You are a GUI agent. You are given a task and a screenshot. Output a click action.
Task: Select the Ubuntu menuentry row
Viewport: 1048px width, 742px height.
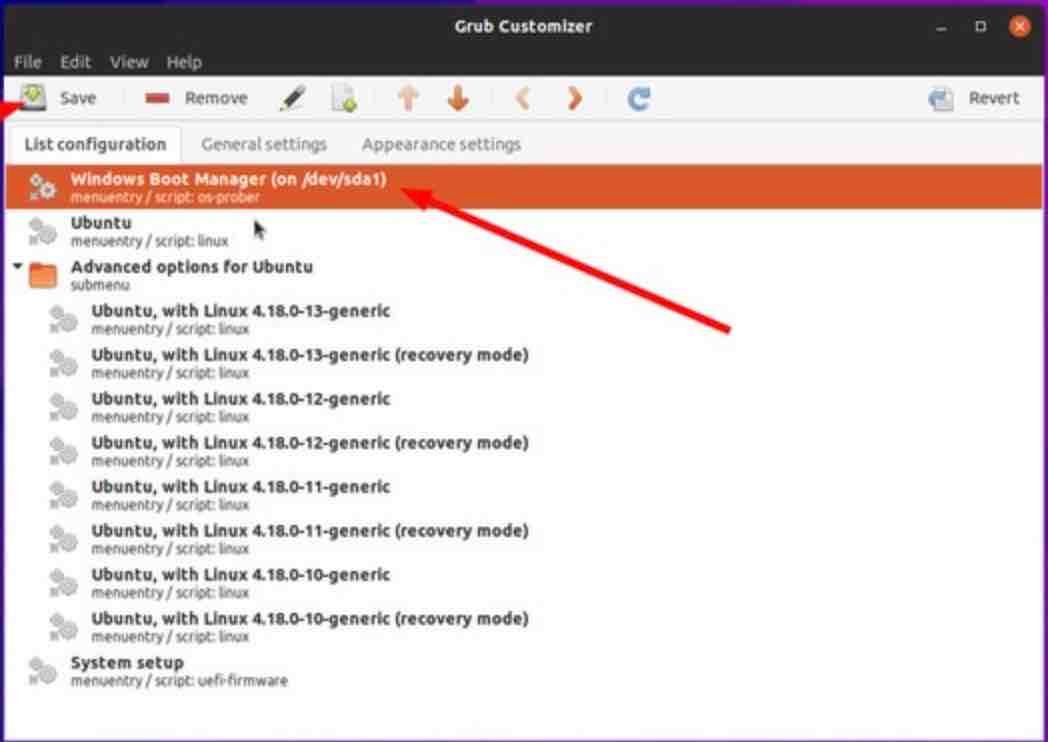(x=523, y=231)
